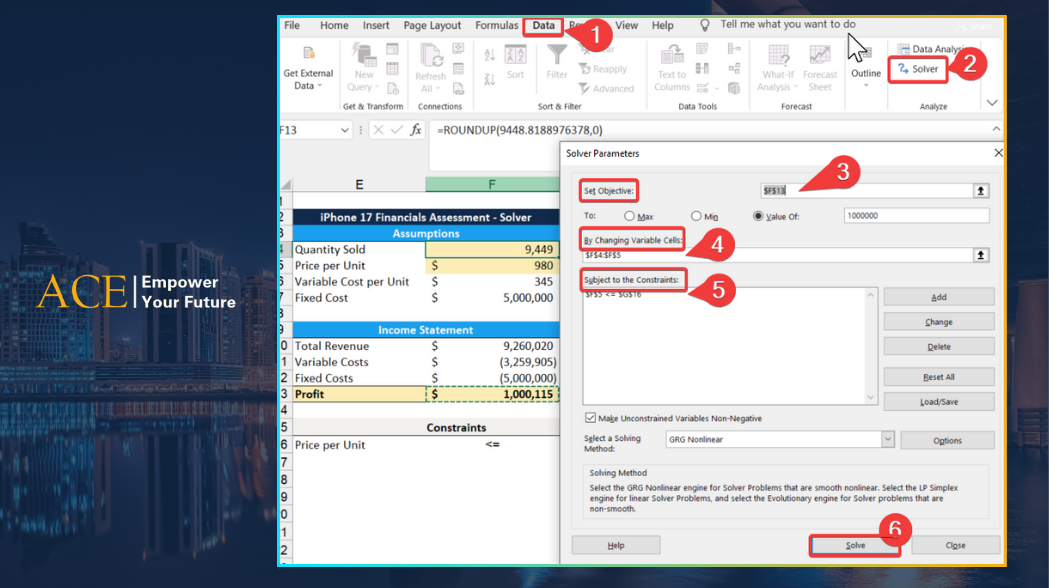Select the Max radio button
This screenshot has height=588, width=1049.
(x=630, y=216)
